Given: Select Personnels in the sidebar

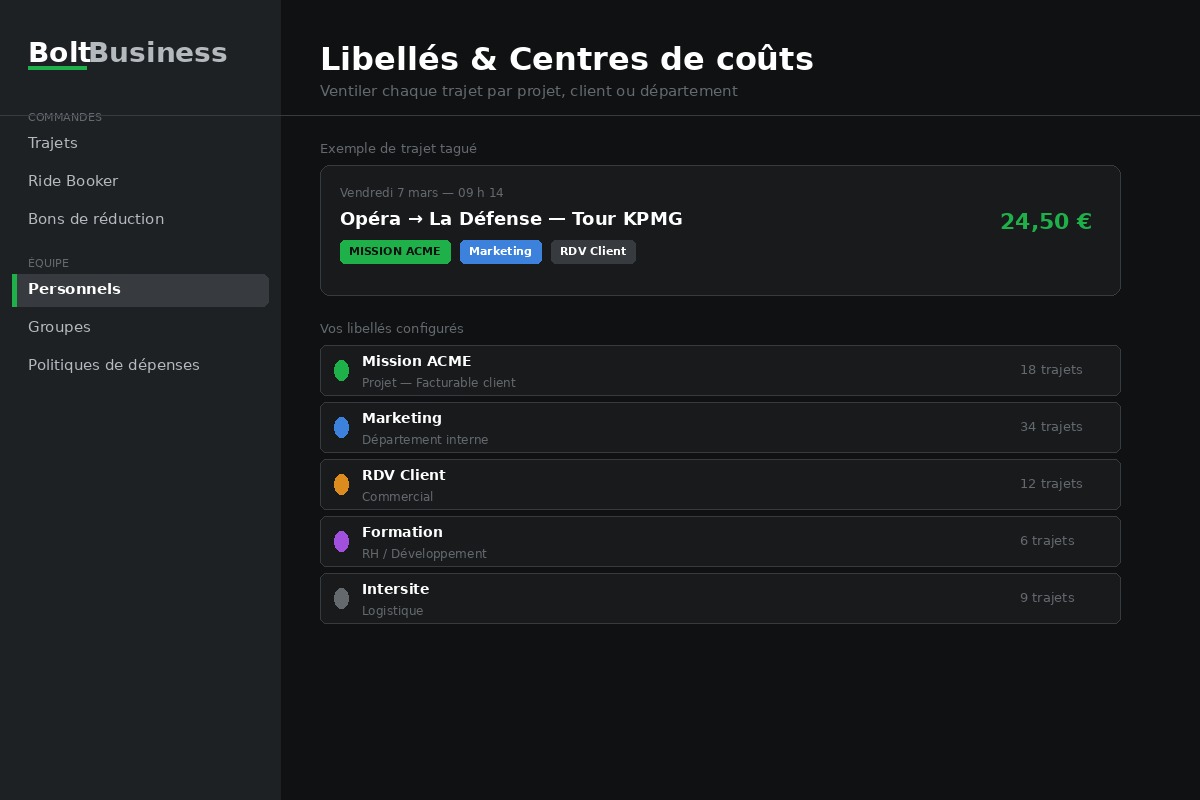Looking at the screenshot, I should tap(74, 289).
